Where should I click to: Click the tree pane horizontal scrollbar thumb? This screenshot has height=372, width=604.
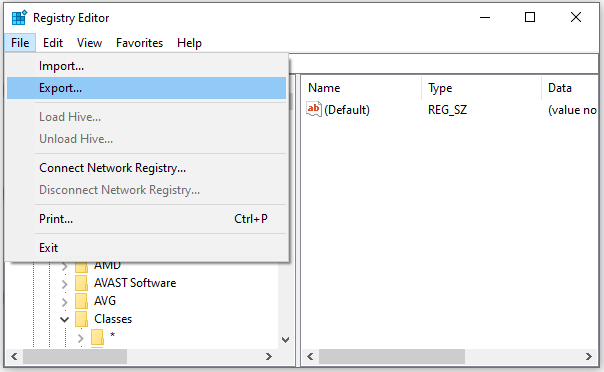pyautogui.click(x=75, y=357)
